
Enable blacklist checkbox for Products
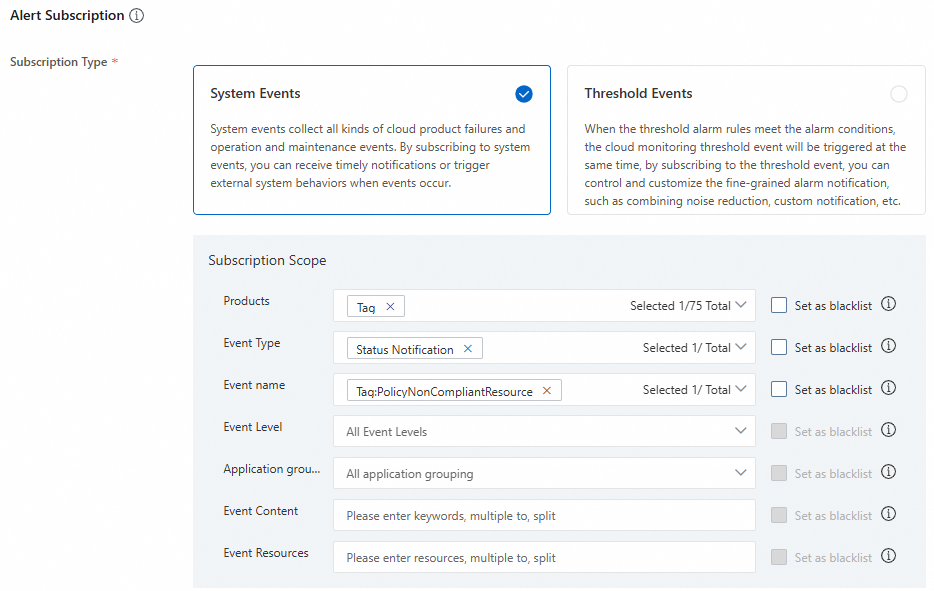tap(779, 306)
